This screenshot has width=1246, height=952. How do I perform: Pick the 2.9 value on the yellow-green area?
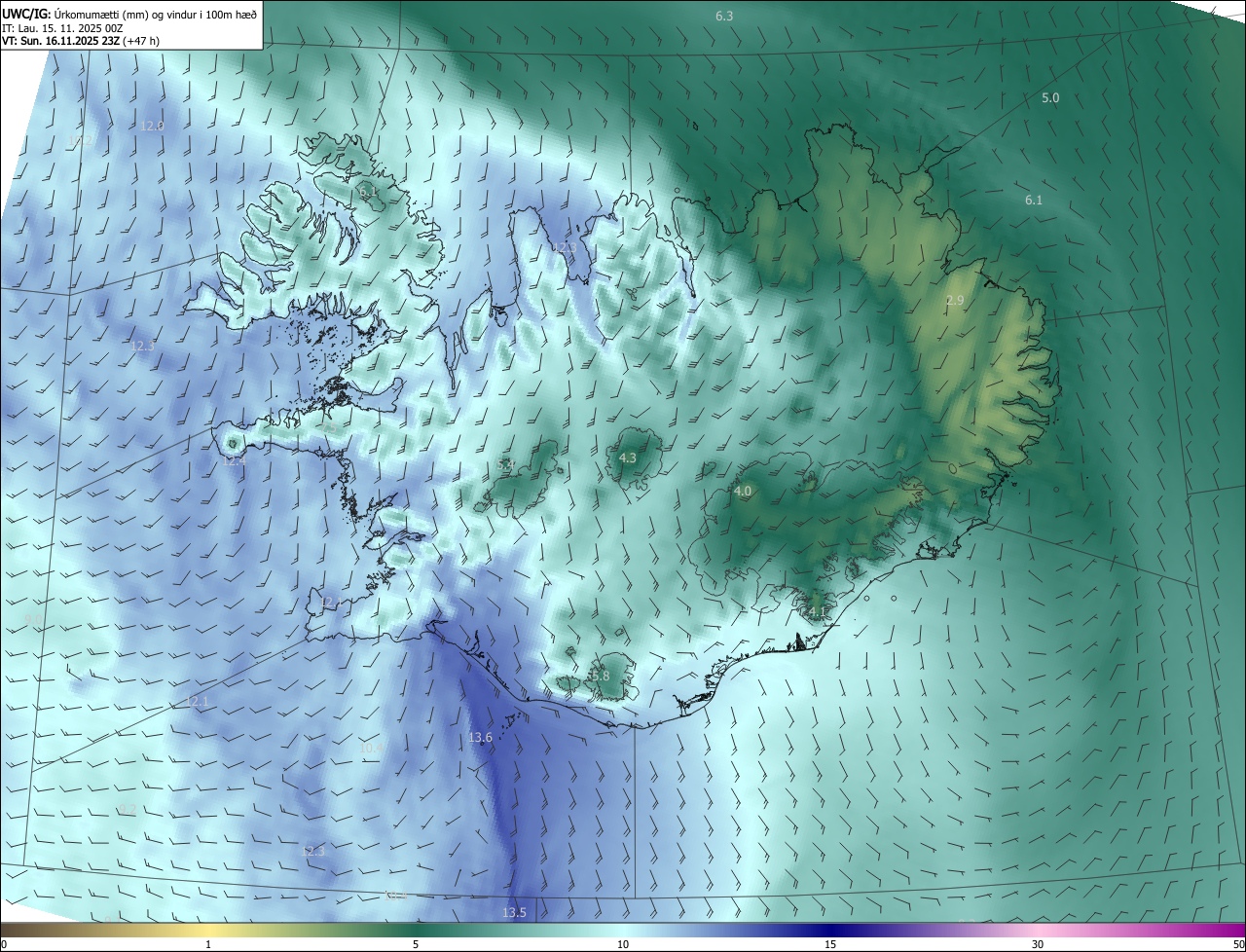pos(954,301)
